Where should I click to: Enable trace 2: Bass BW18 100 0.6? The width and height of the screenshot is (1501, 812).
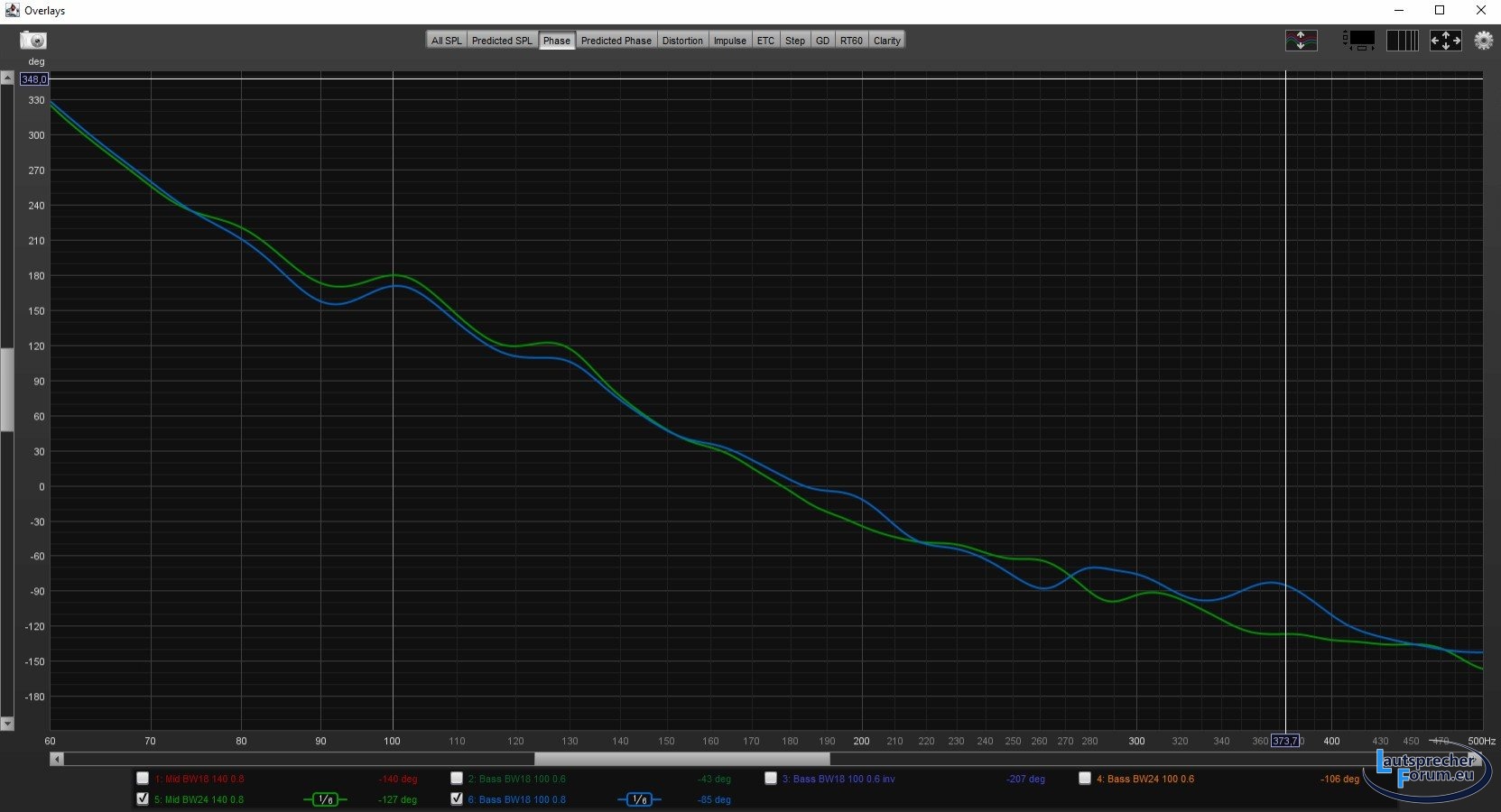point(457,778)
